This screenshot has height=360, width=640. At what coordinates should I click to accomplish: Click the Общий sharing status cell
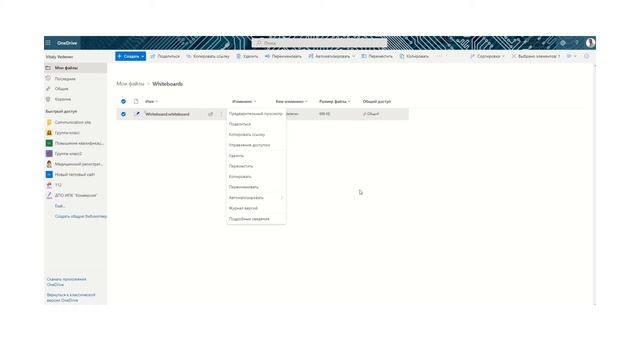371,114
